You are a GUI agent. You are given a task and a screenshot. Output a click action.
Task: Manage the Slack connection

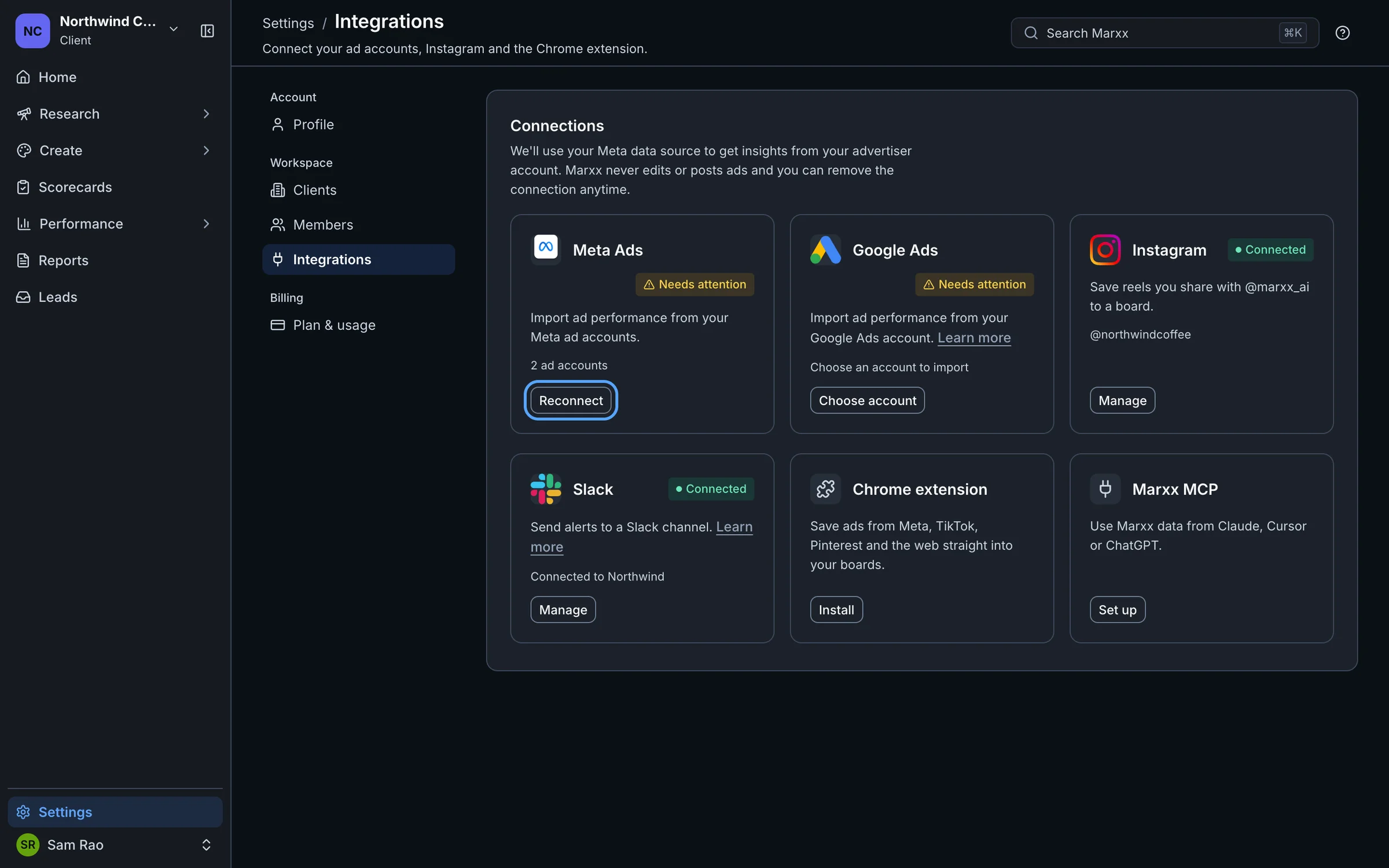[563, 609]
